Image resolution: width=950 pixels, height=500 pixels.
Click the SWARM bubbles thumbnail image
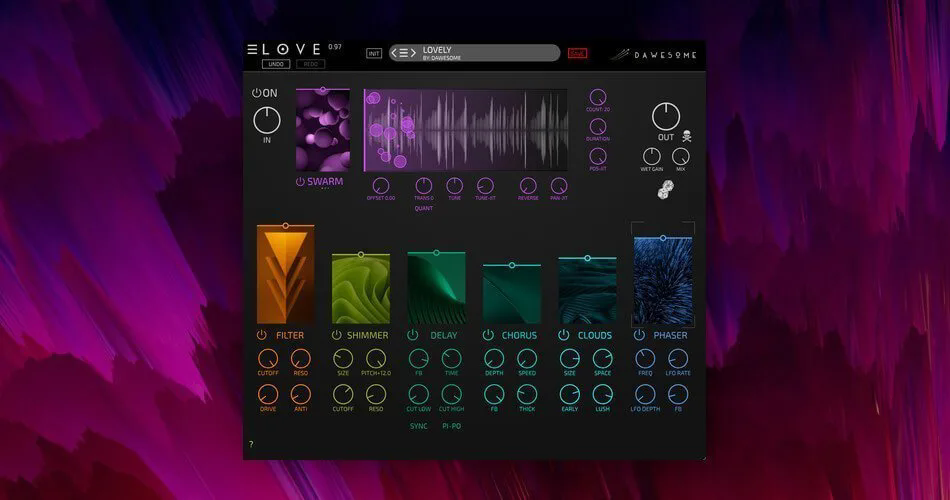[323, 131]
